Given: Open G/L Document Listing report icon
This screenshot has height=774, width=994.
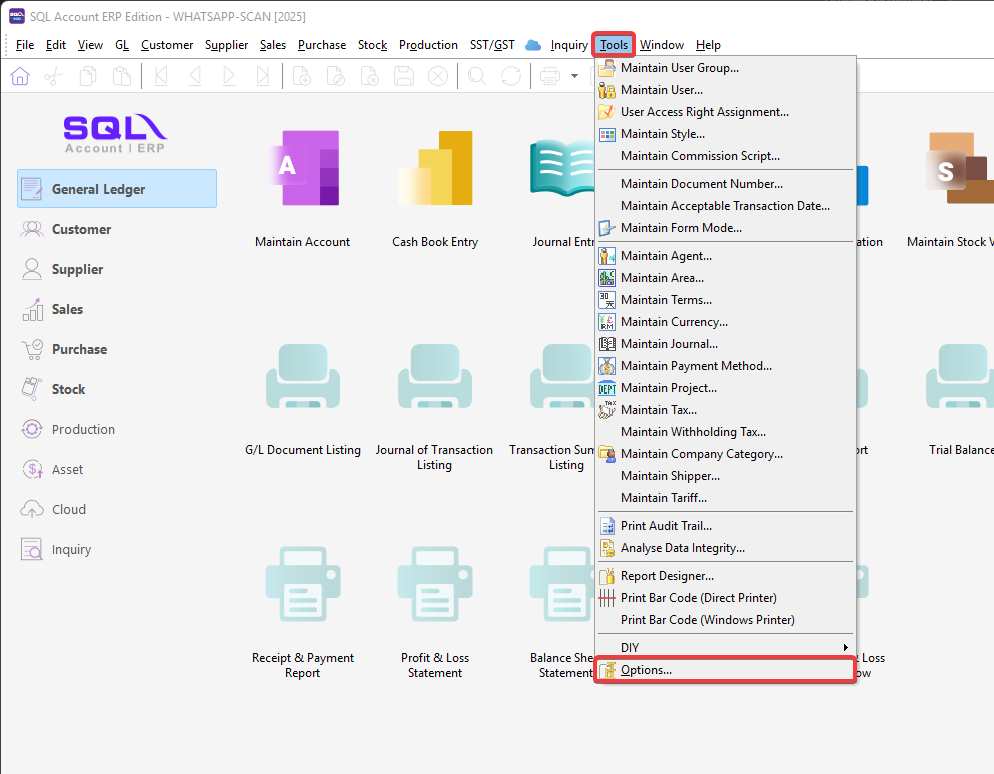Looking at the screenshot, I should (302, 380).
